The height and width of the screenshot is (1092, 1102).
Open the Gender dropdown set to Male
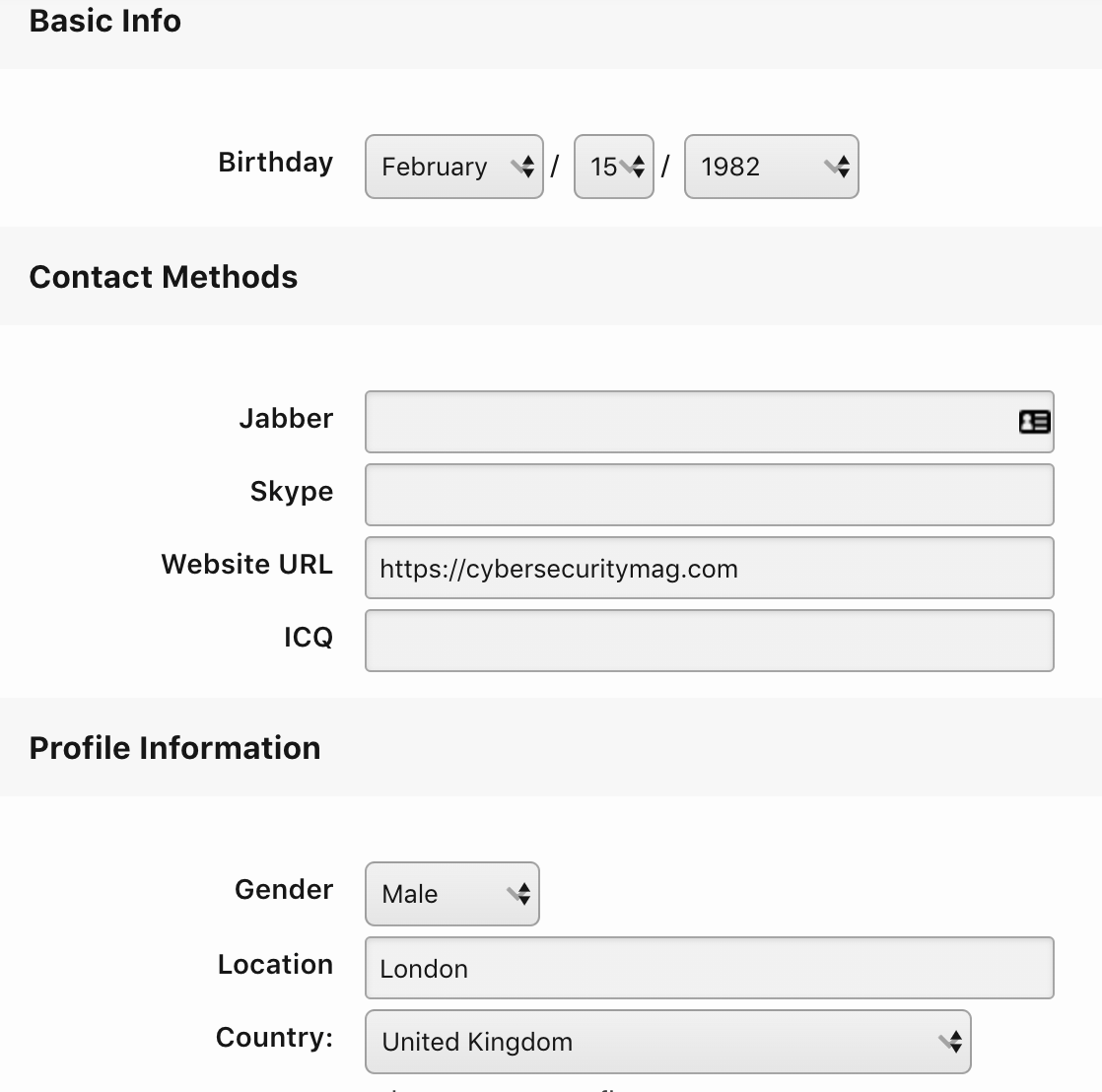pos(452,894)
